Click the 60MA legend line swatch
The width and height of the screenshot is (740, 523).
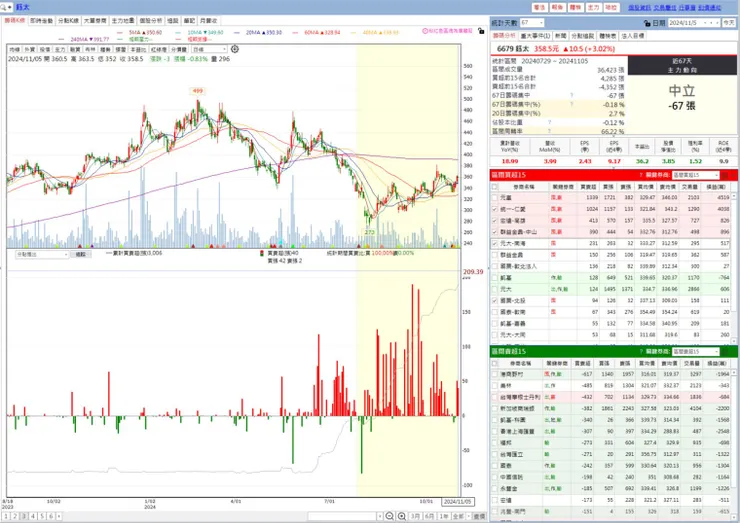[295, 33]
